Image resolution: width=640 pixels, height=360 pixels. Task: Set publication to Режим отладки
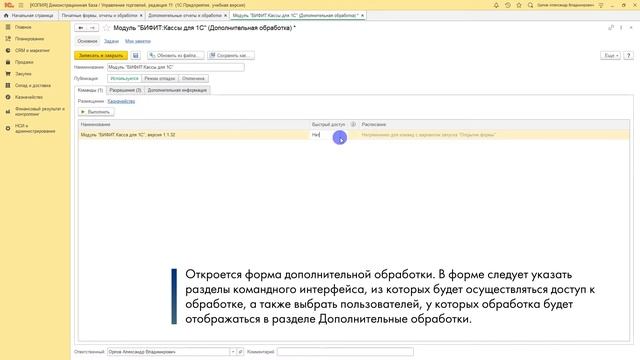point(160,78)
